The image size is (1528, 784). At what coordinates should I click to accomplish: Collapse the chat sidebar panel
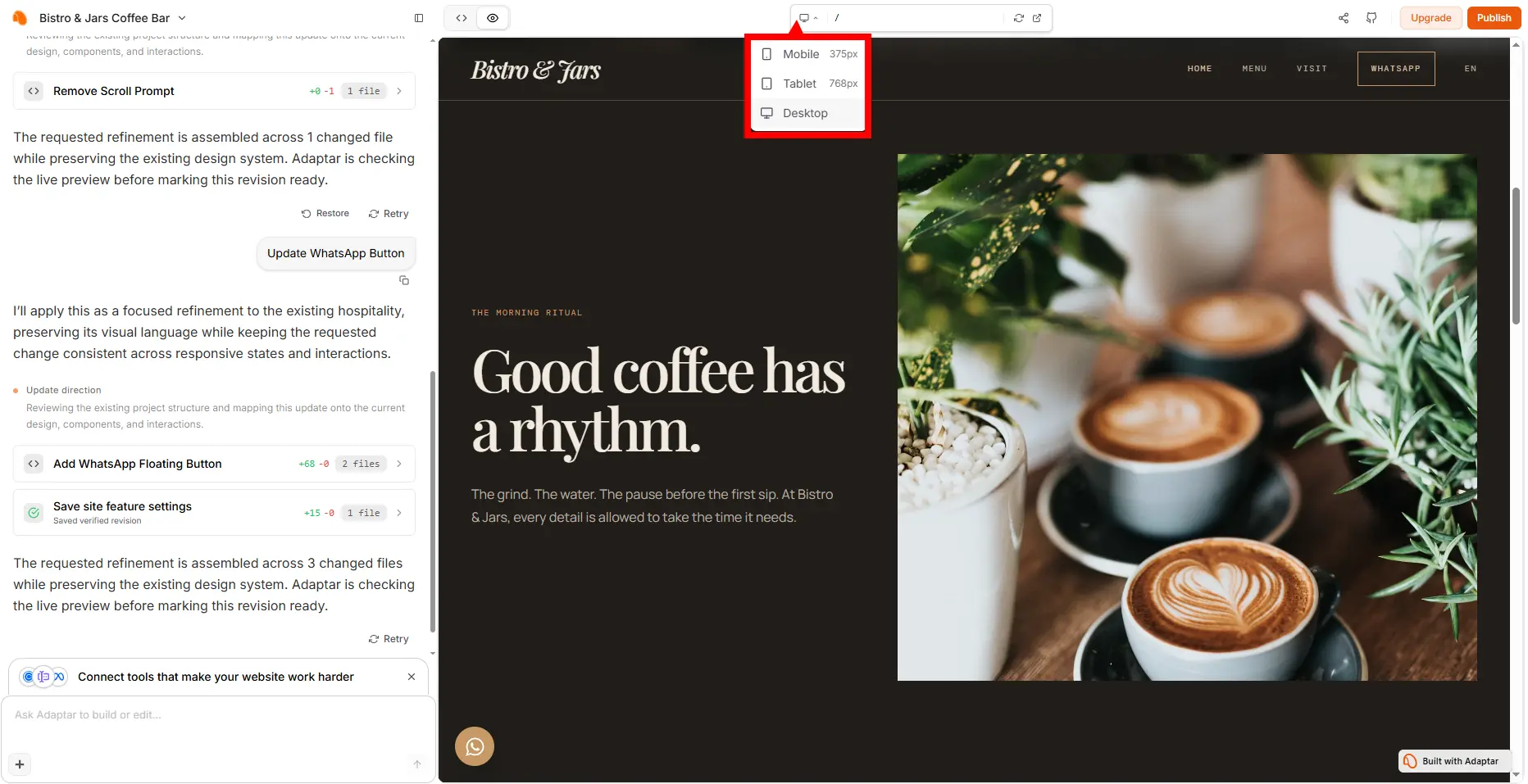coord(419,18)
